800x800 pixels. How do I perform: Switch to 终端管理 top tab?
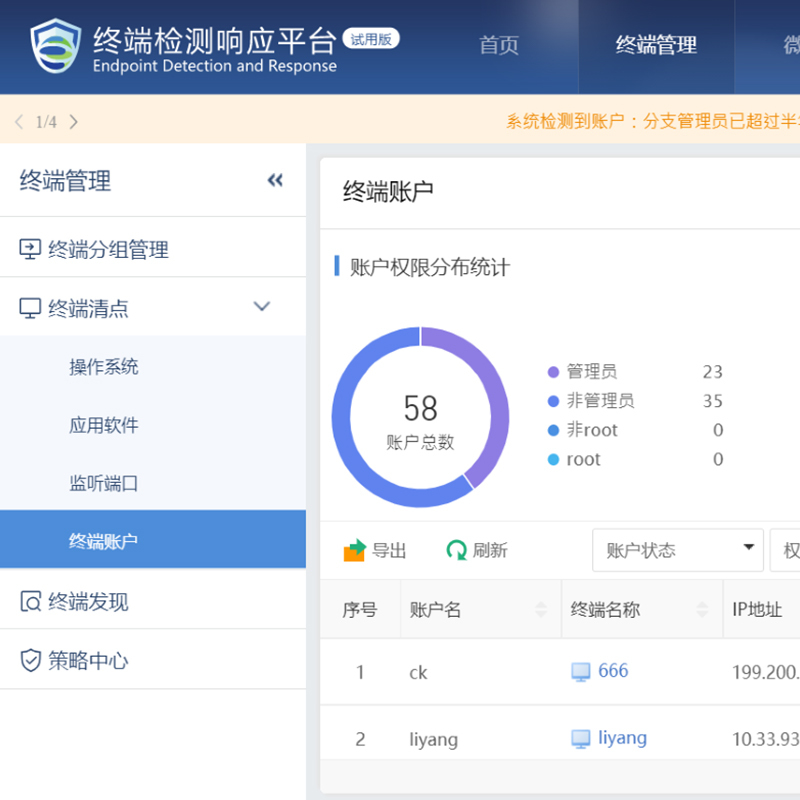656,45
